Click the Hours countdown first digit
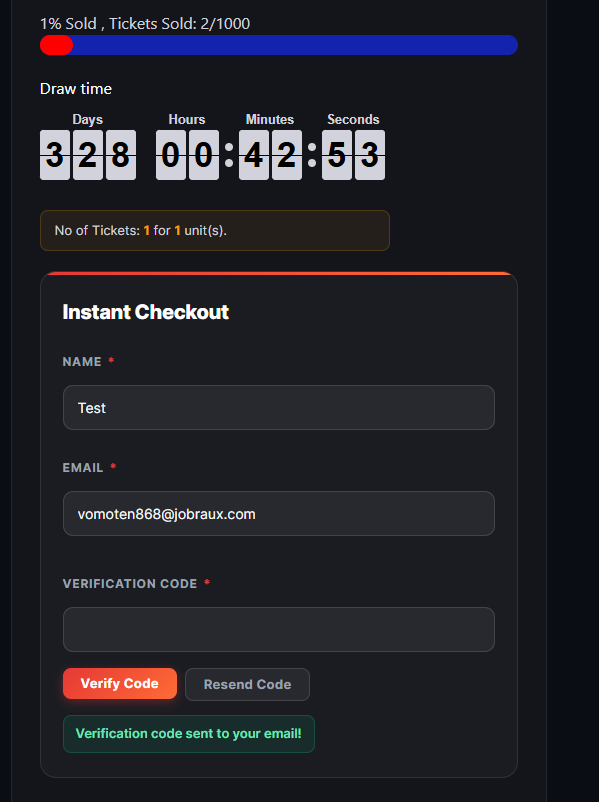The width and height of the screenshot is (599, 802). tap(171, 155)
